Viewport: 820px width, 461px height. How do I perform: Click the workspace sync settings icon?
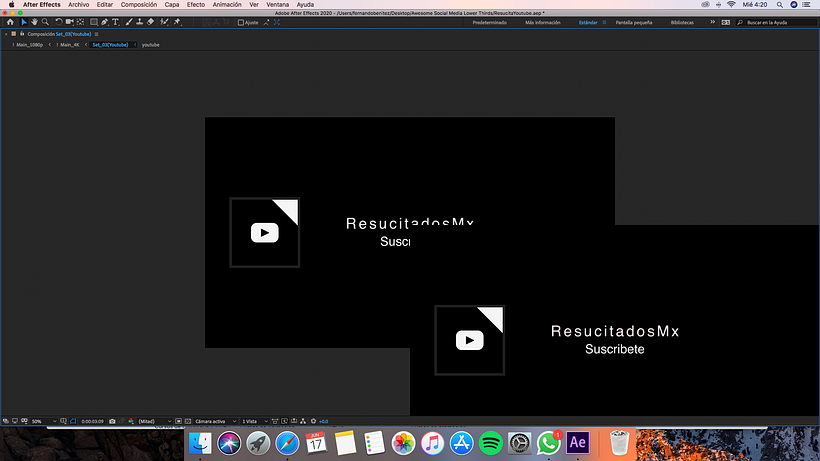[725, 22]
